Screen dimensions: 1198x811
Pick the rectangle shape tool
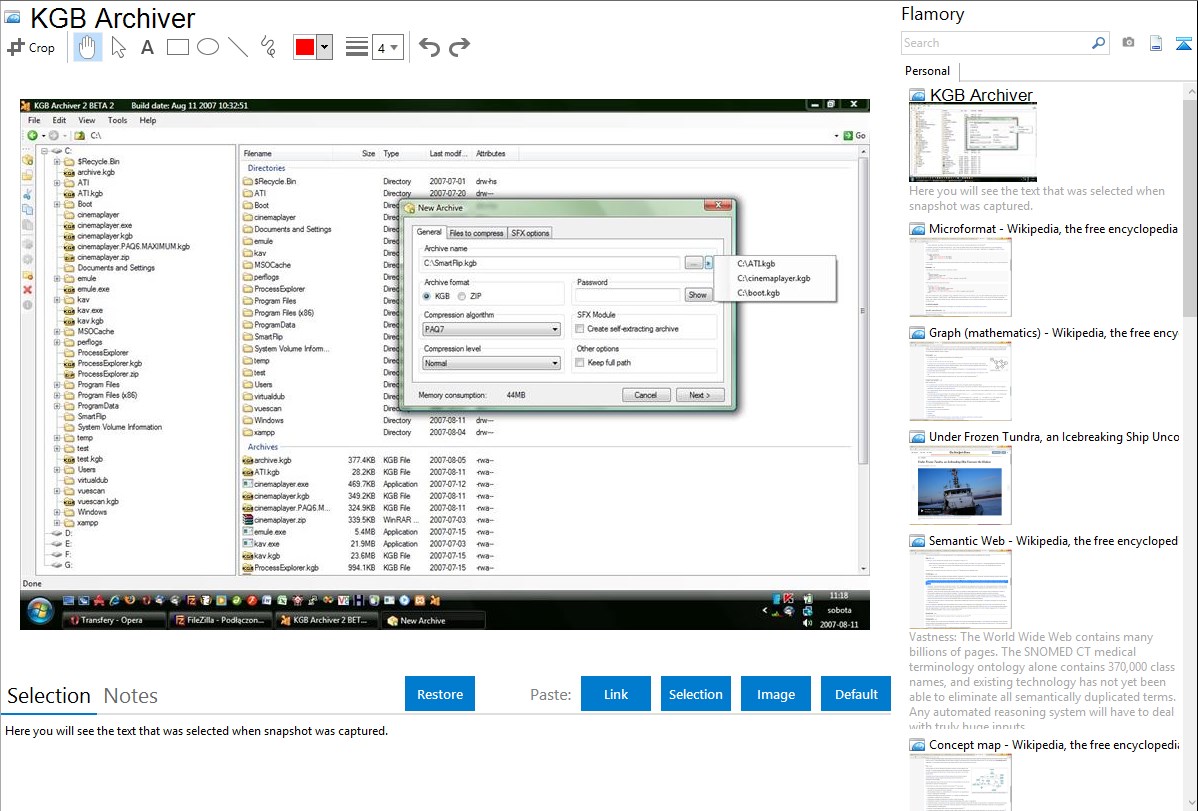pyautogui.click(x=178, y=47)
